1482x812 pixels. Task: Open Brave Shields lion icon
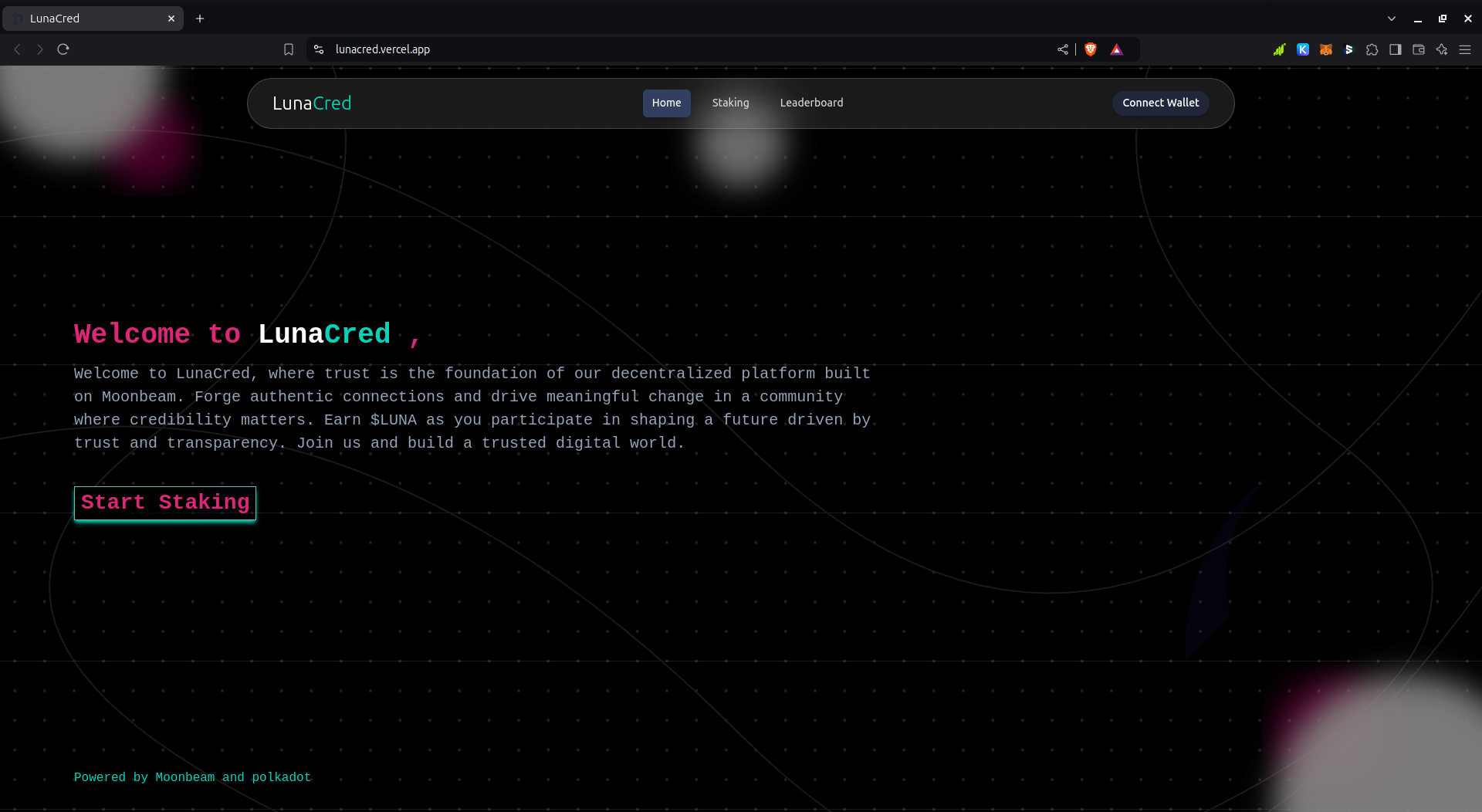[x=1091, y=49]
